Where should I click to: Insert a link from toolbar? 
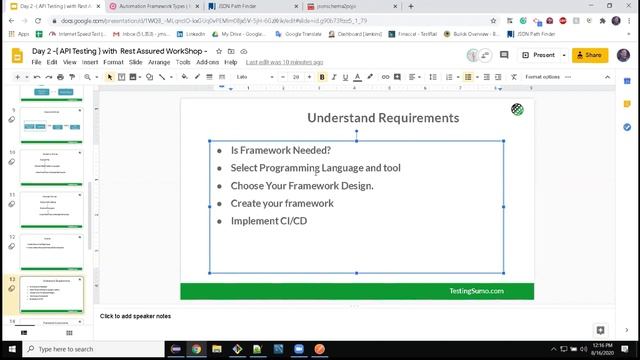pyautogui.click(x=385, y=77)
